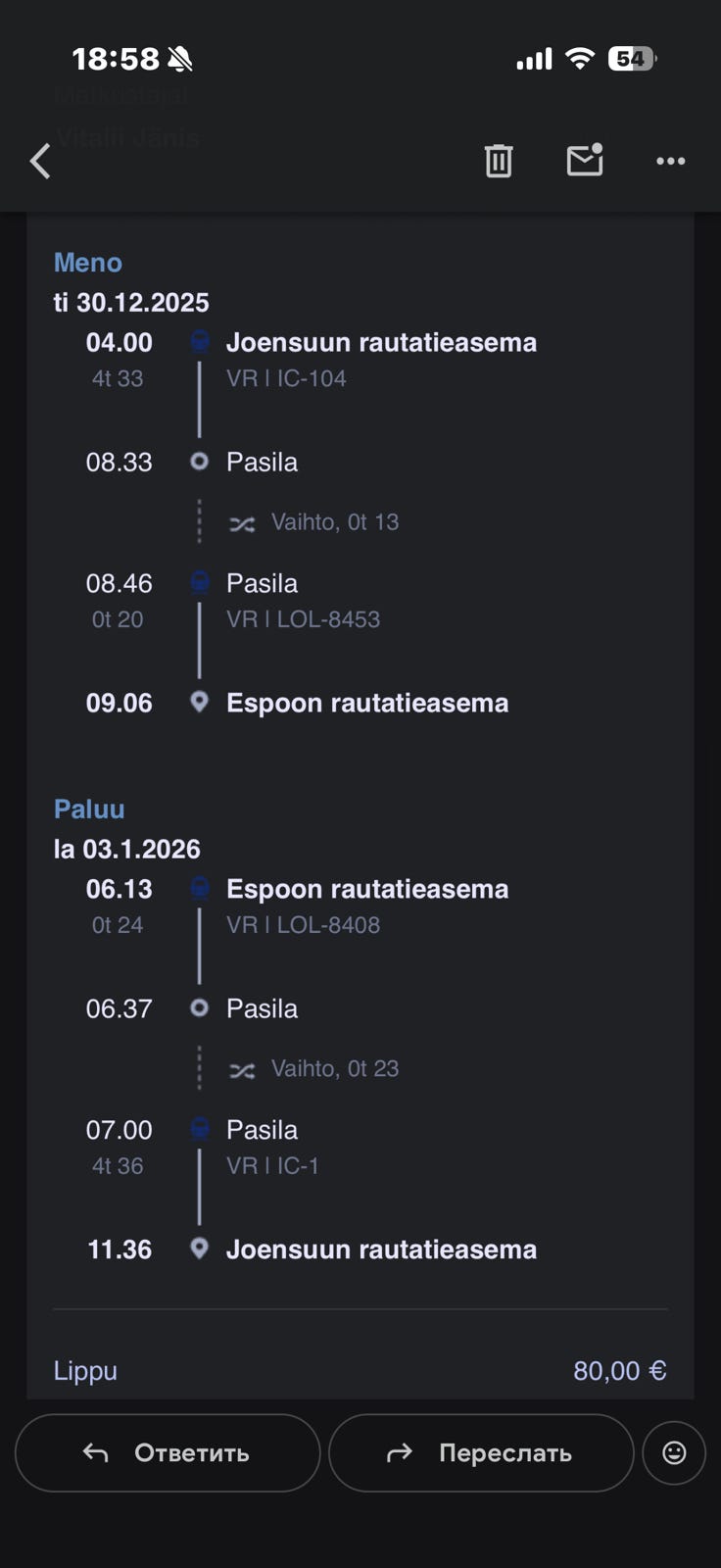Mark email as unread envelope icon
The width and height of the screenshot is (721, 1568).
pyautogui.click(x=585, y=160)
